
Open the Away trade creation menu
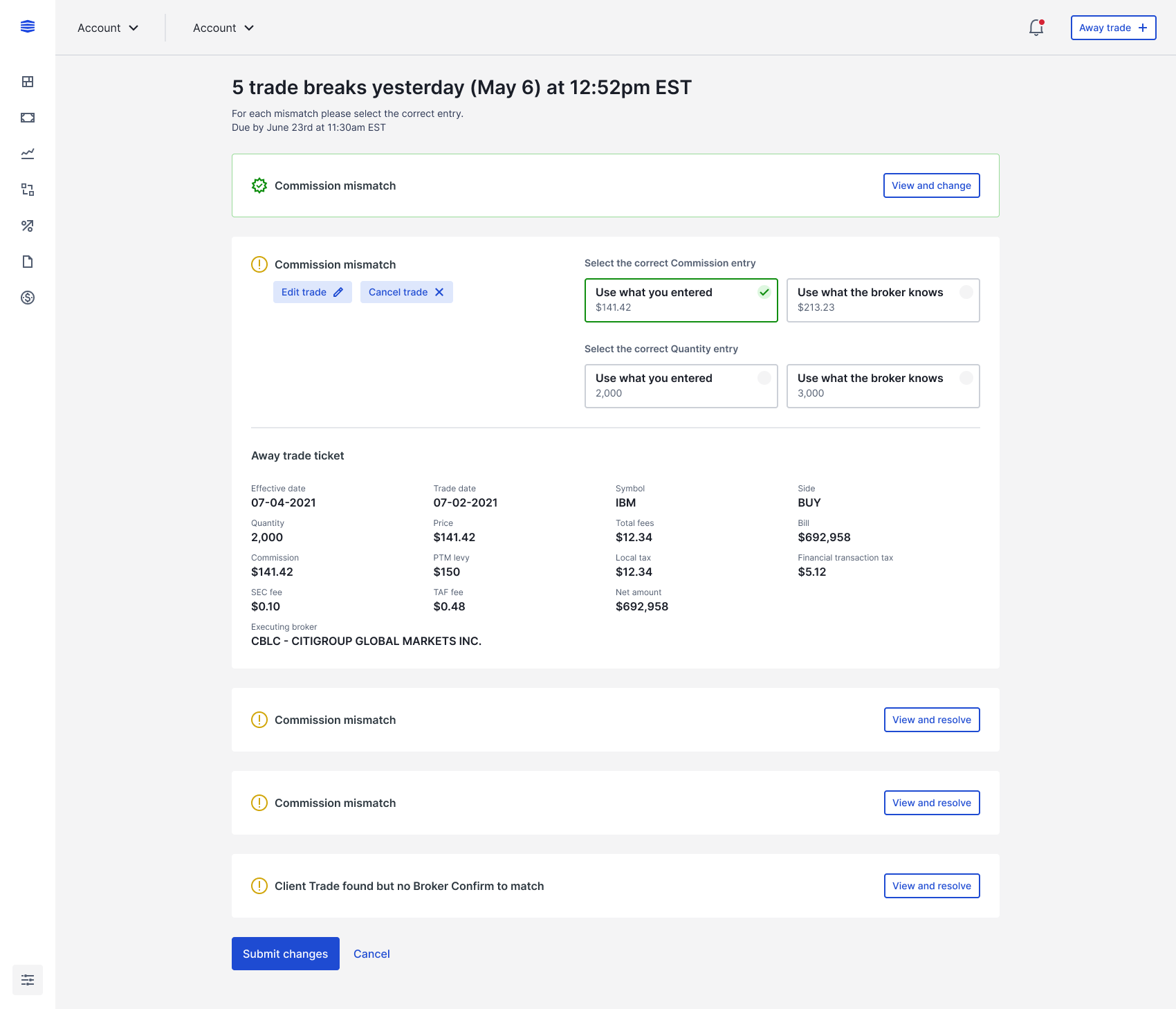point(1113,28)
